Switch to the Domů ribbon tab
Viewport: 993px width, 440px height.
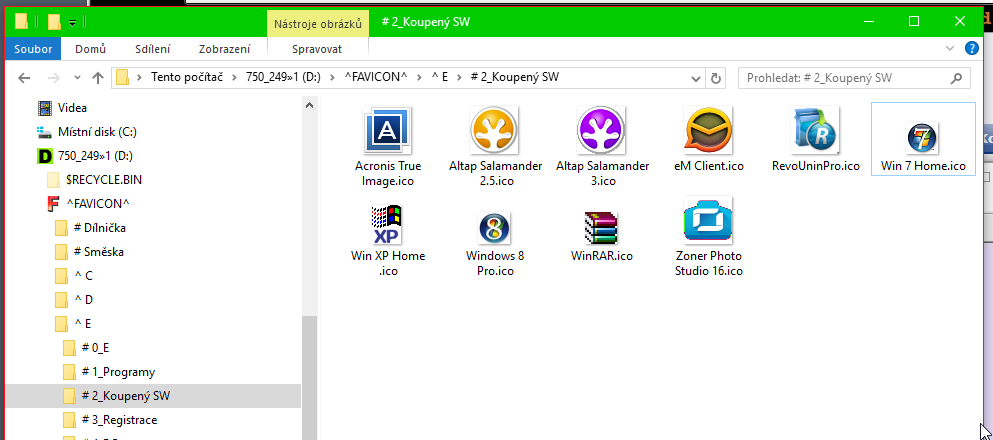(x=91, y=49)
